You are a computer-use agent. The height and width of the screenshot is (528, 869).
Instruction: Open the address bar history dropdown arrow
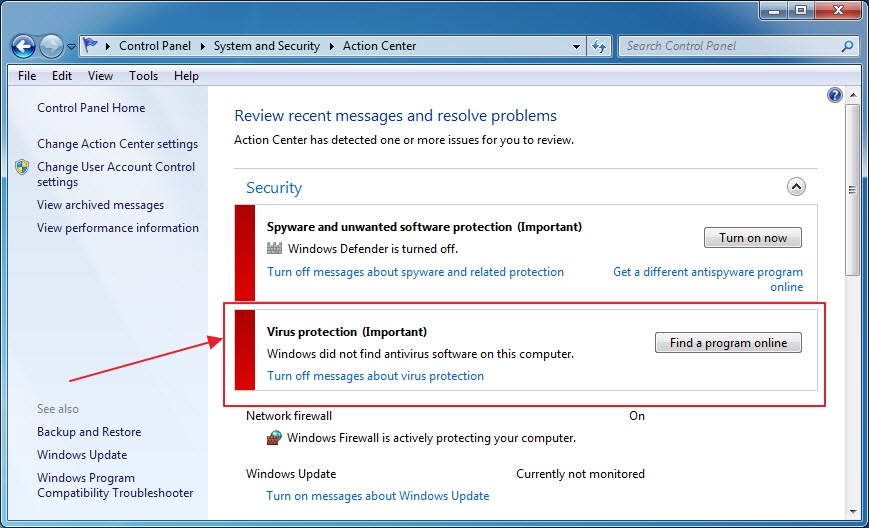tap(577, 46)
